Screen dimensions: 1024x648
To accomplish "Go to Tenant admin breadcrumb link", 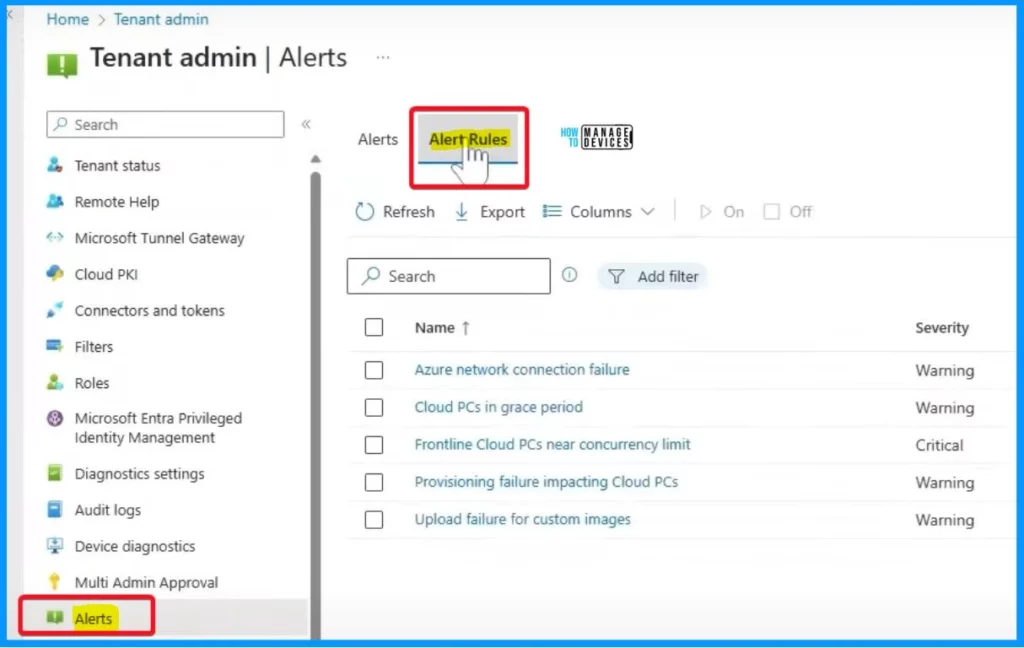I will pyautogui.click(x=161, y=19).
